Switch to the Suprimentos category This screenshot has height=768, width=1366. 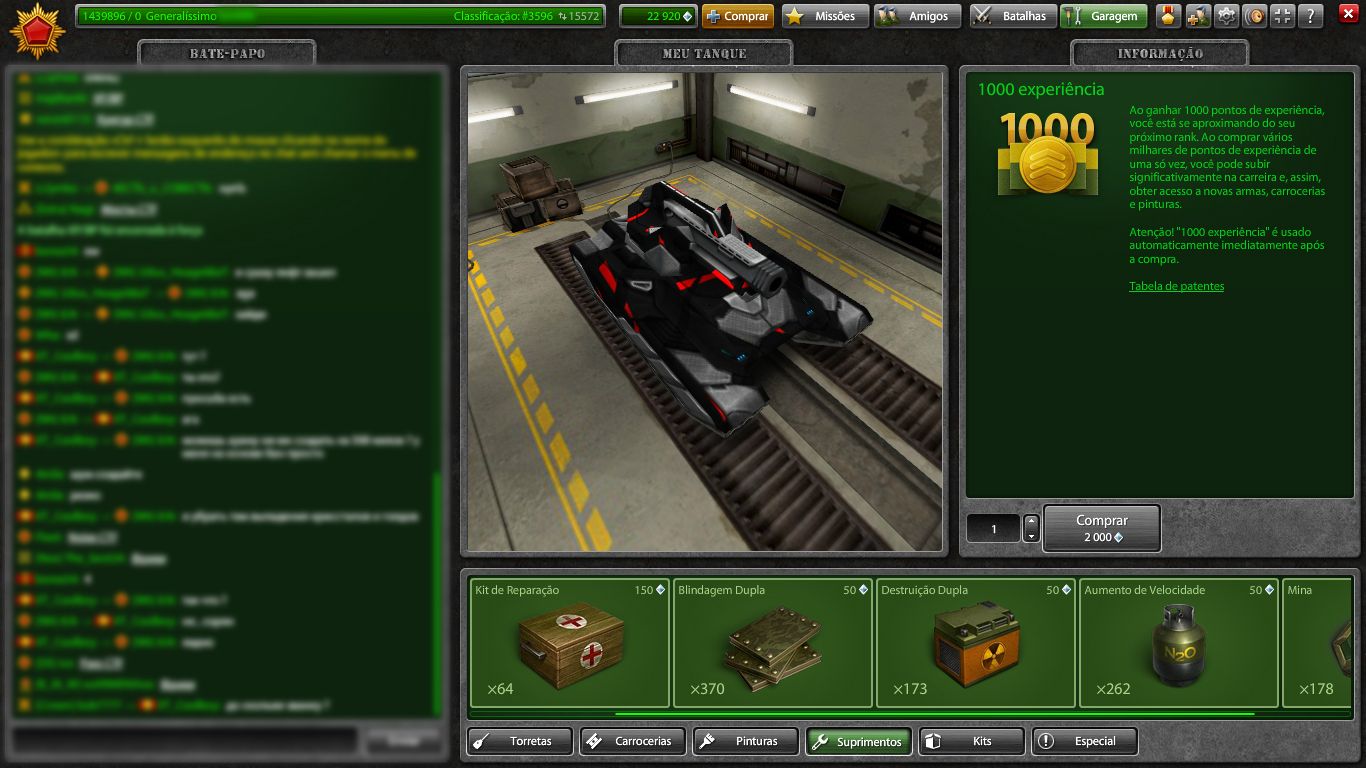click(860, 742)
